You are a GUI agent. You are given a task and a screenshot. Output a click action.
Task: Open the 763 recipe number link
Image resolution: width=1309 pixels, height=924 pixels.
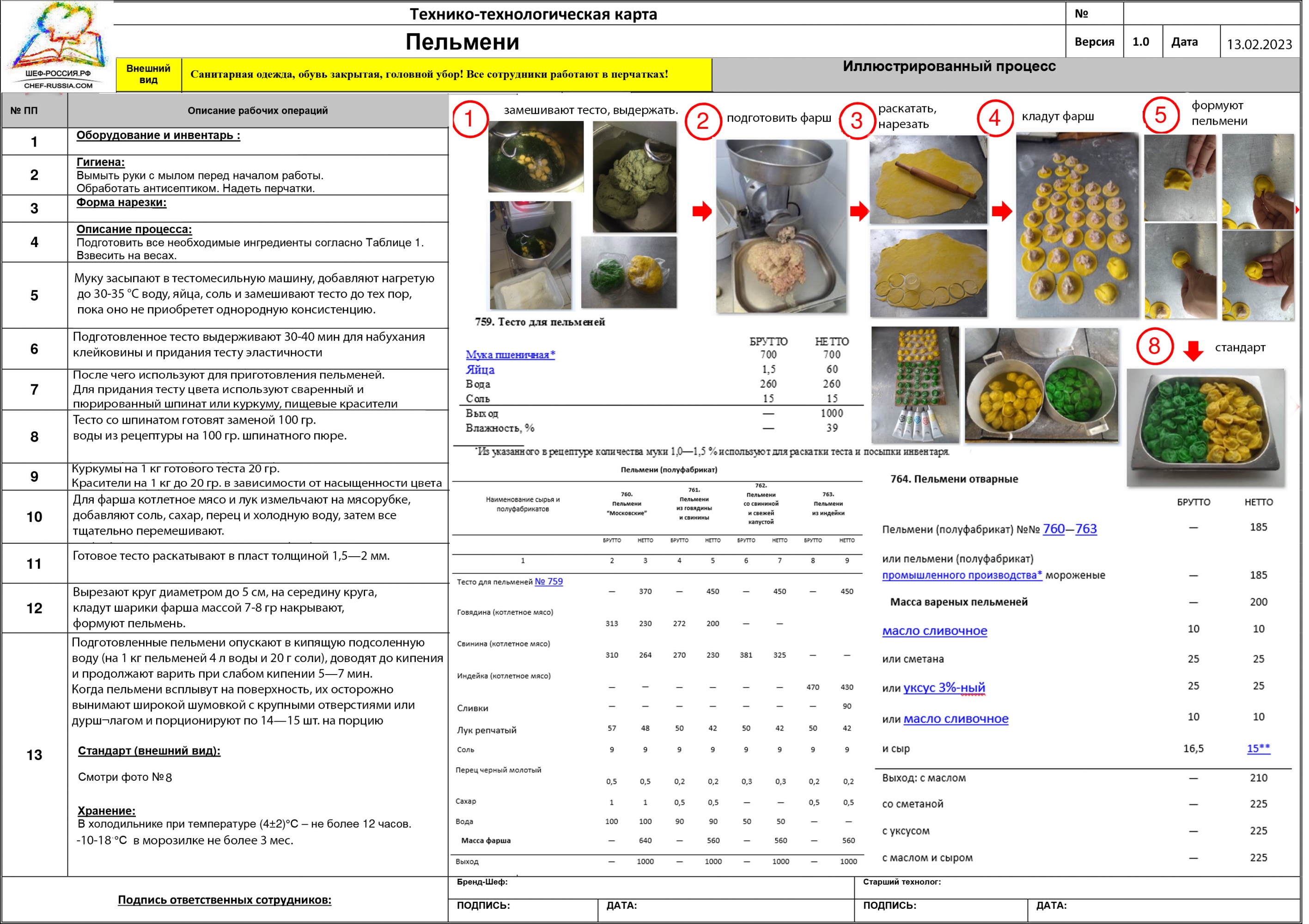[x=1087, y=529]
